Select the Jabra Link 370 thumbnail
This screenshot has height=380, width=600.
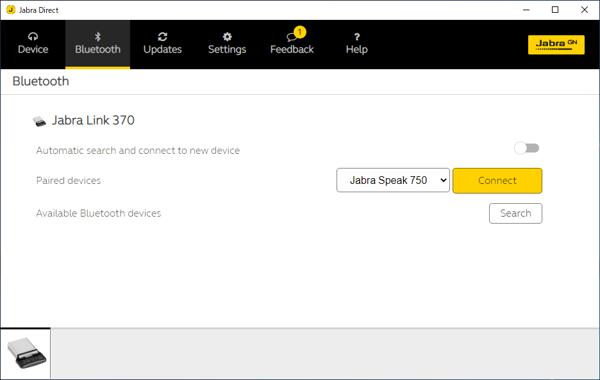[x=26, y=354]
